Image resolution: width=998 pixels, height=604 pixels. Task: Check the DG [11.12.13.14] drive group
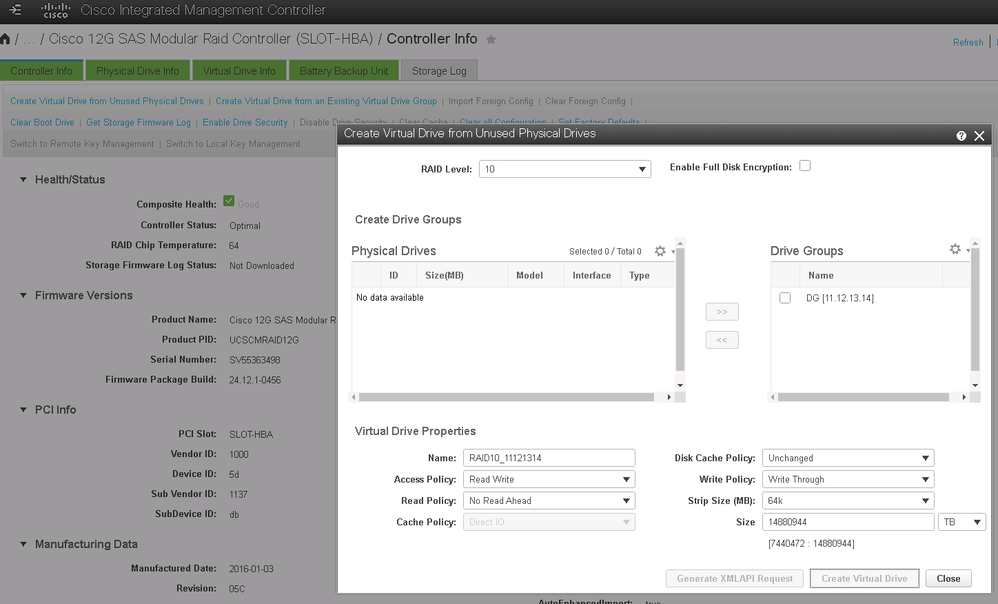pyautogui.click(x=785, y=298)
